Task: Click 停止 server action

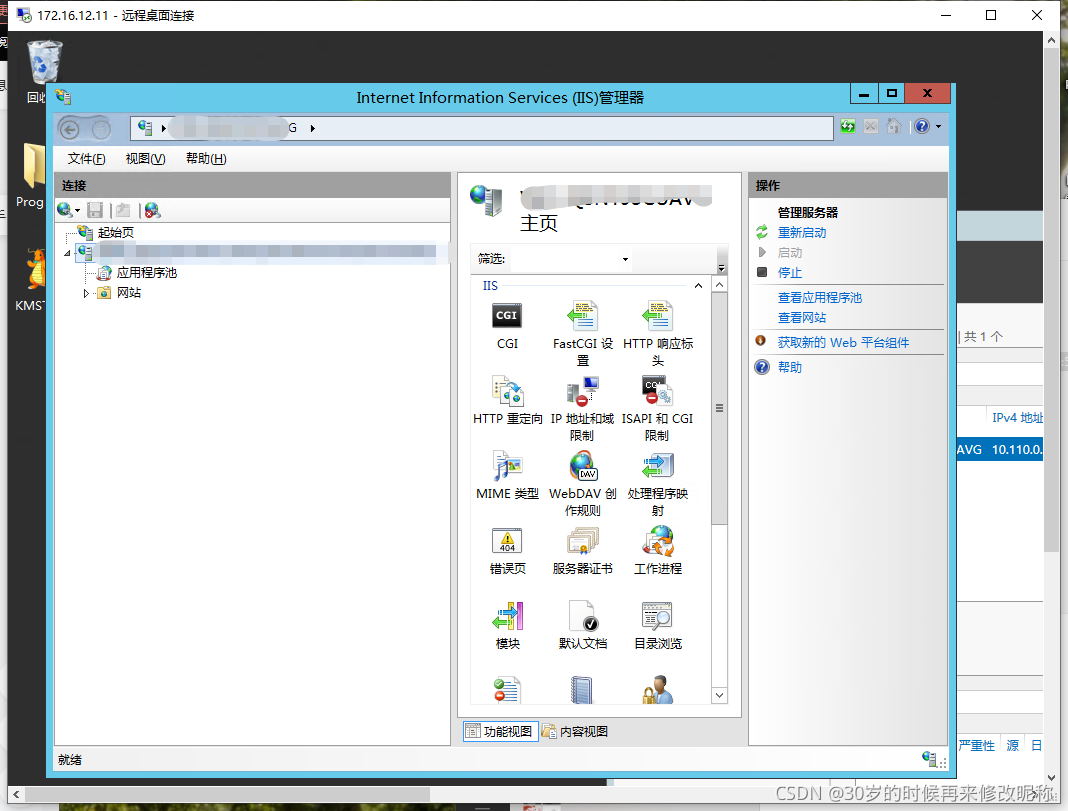Action: coord(789,273)
